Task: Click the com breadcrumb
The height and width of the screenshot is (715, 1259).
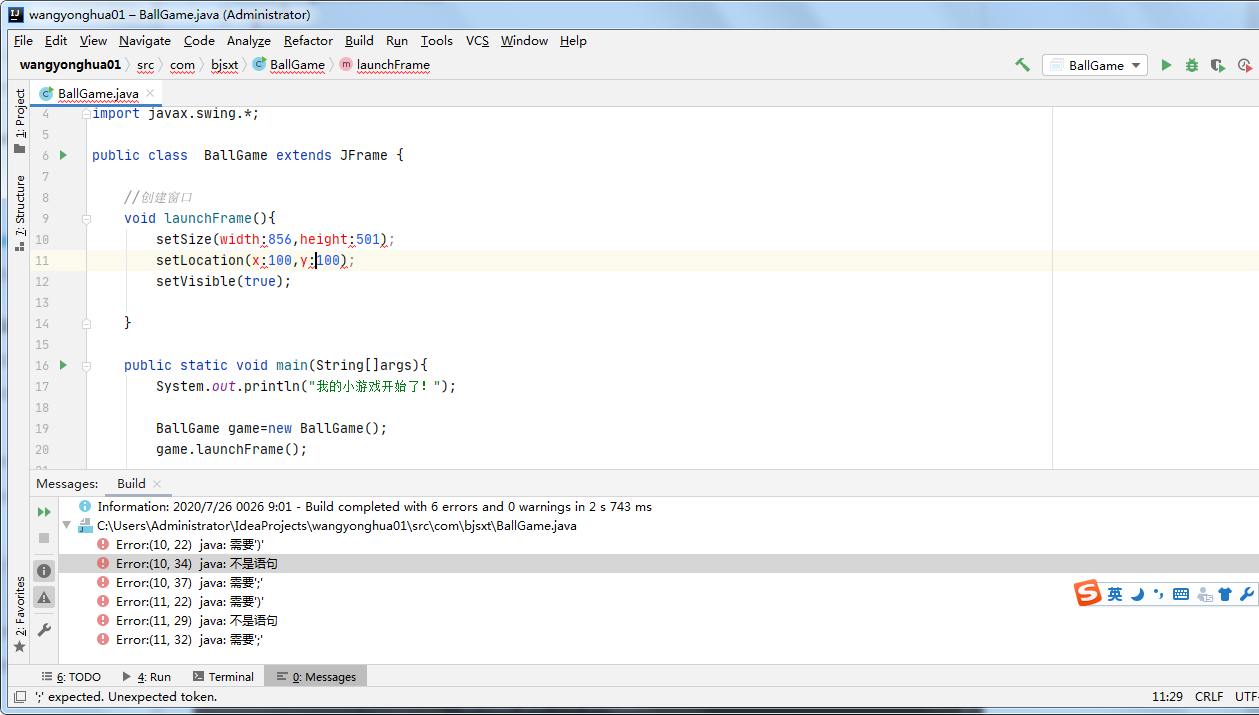Action: (x=182, y=65)
